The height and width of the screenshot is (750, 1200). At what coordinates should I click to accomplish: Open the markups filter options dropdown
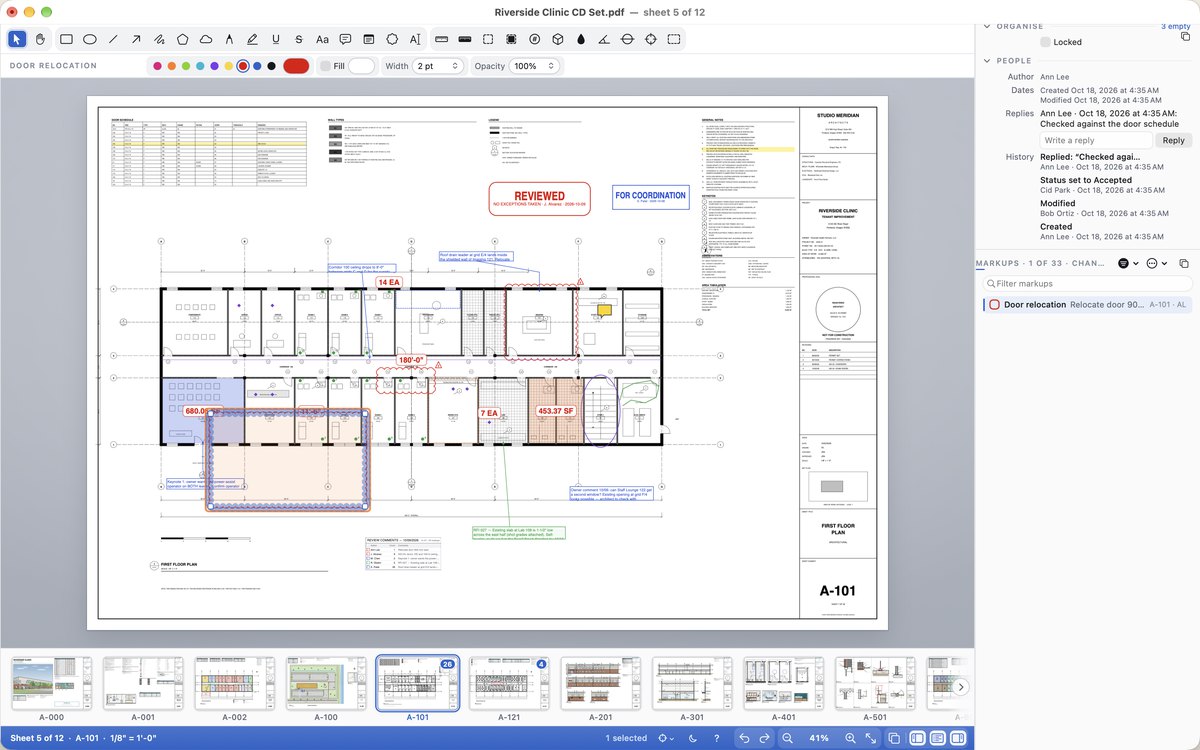(x=1129, y=263)
